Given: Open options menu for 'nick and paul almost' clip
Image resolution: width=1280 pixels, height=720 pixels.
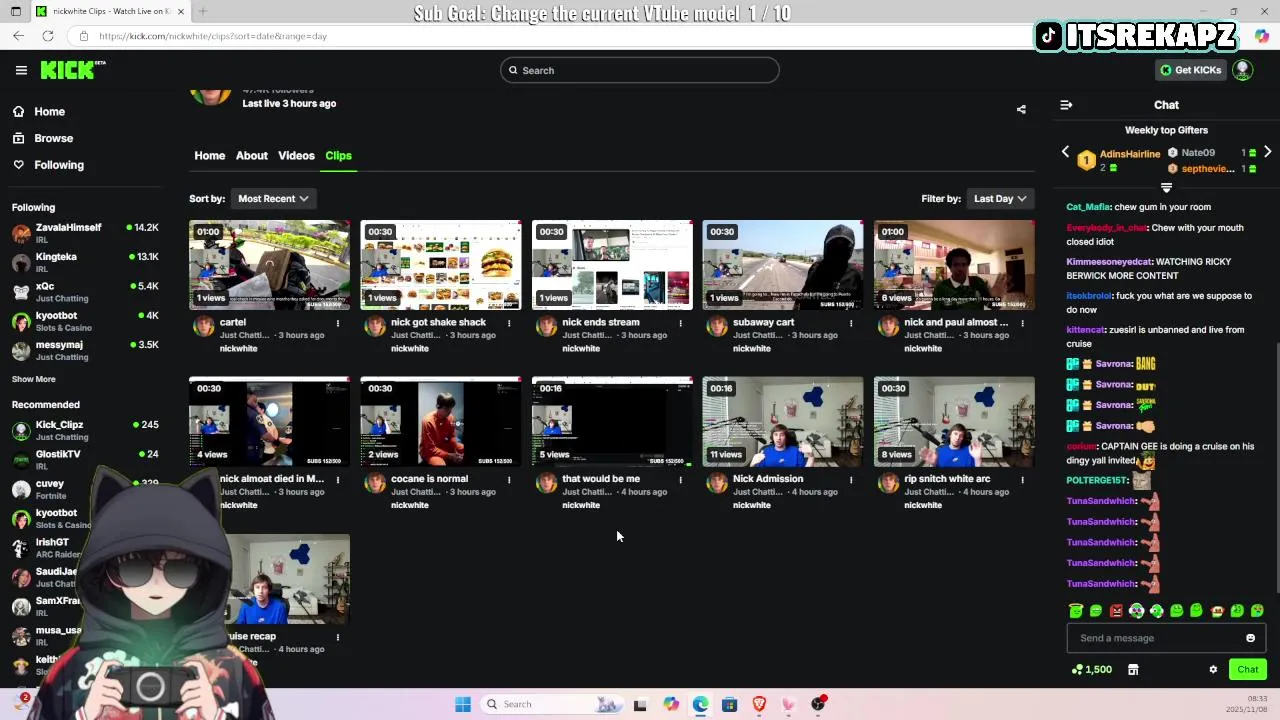Looking at the screenshot, I should [1022, 323].
